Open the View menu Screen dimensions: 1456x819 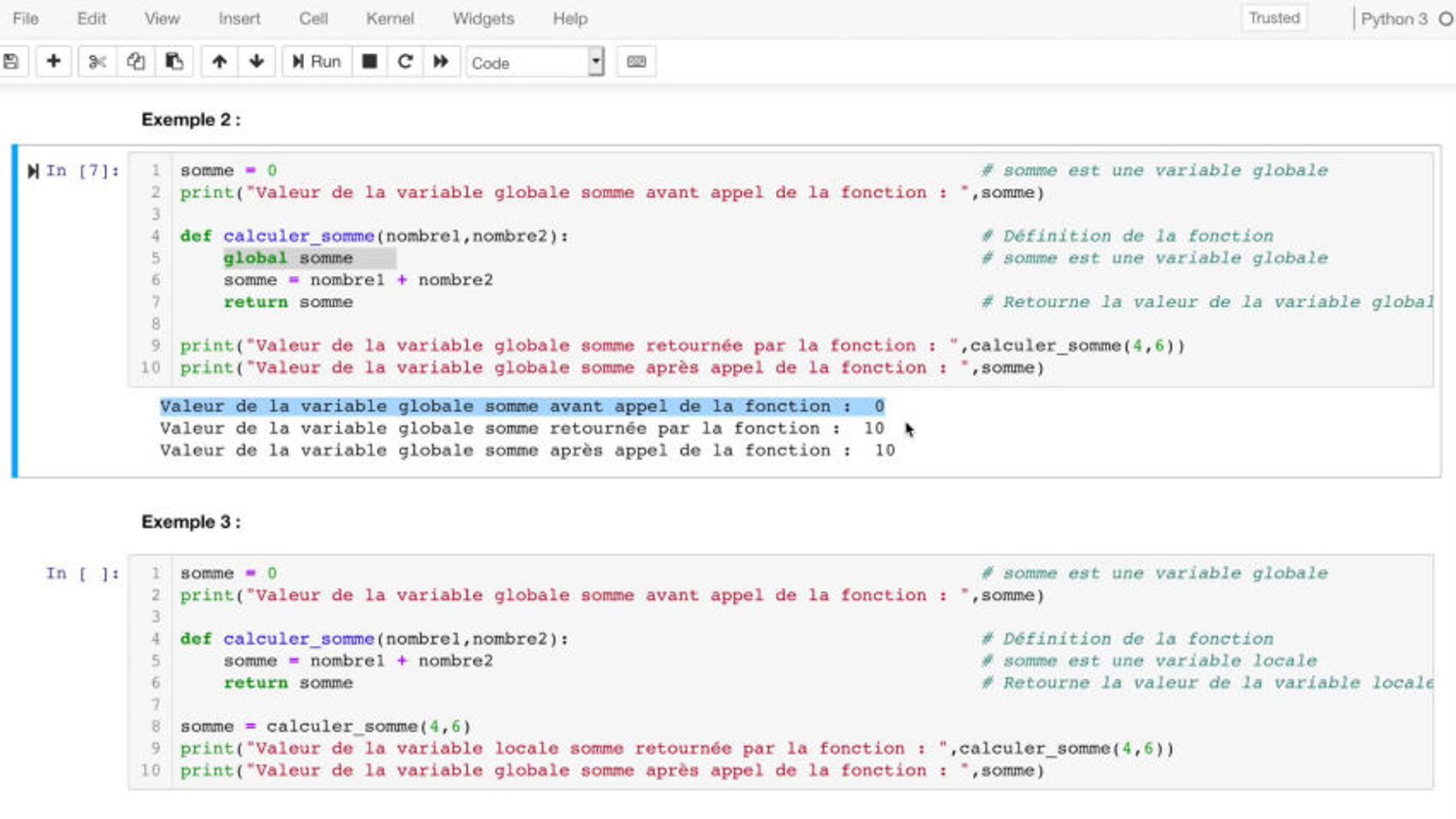[162, 19]
